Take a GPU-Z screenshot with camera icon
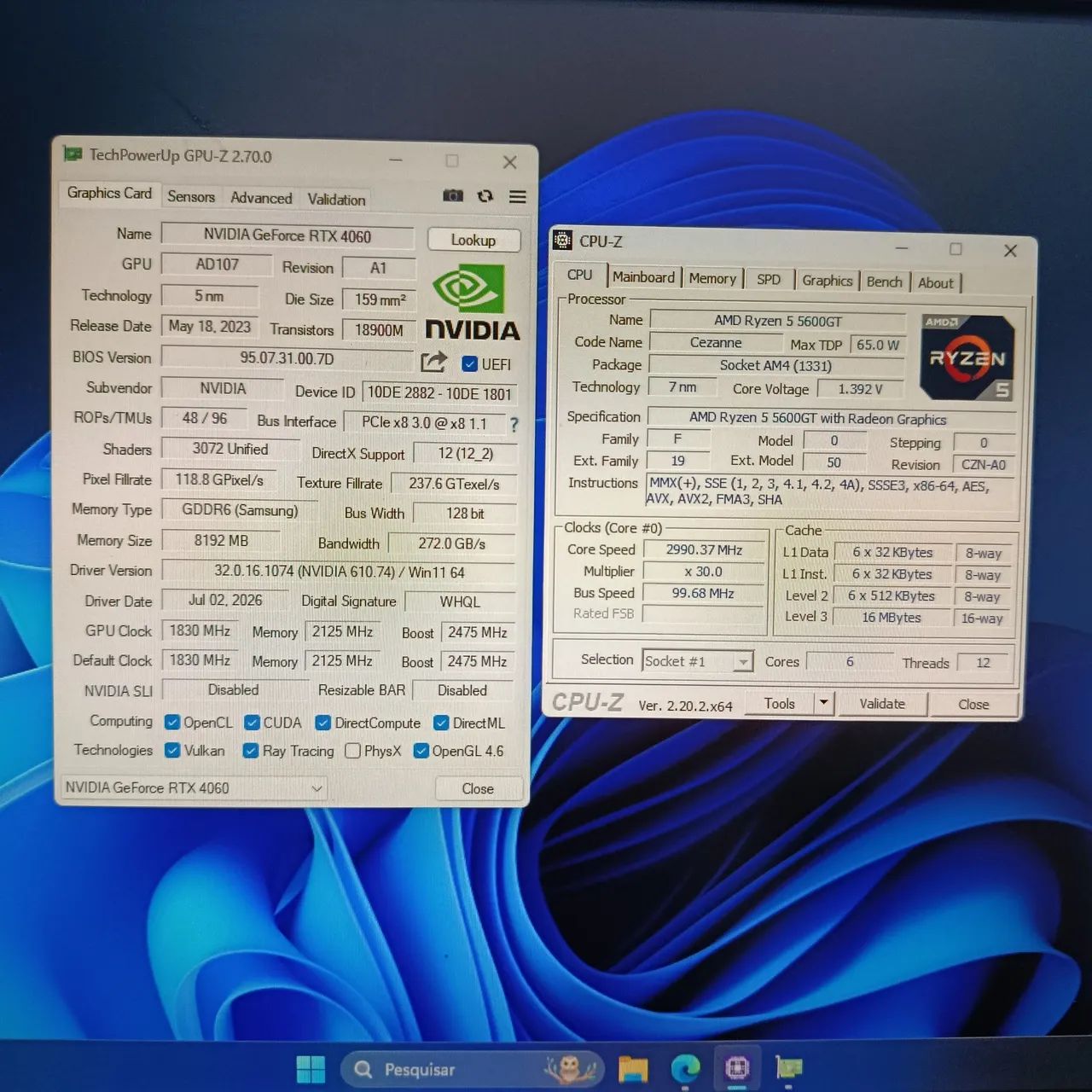 tap(453, 196)
